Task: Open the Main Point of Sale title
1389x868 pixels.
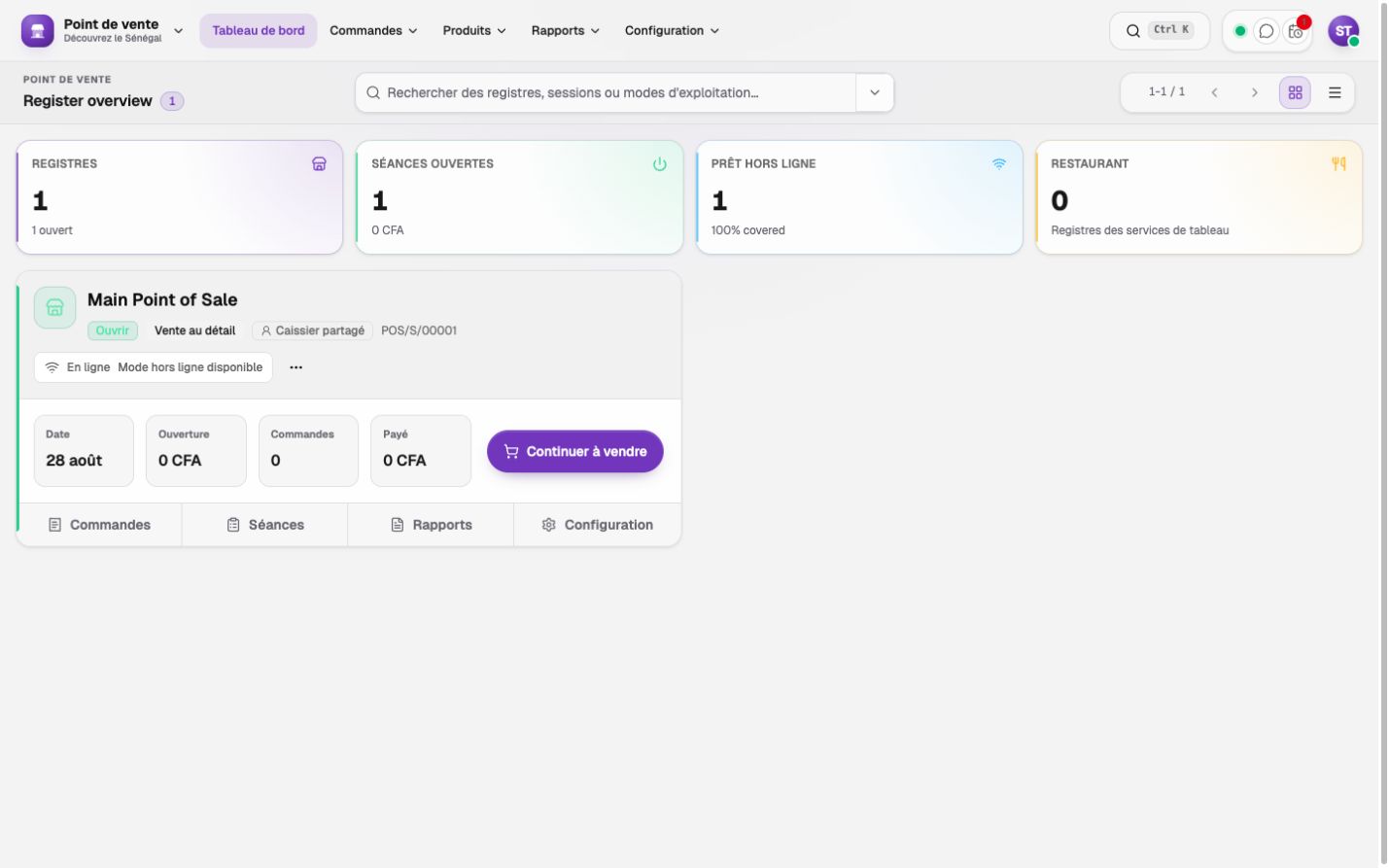Action: point(162,299)
